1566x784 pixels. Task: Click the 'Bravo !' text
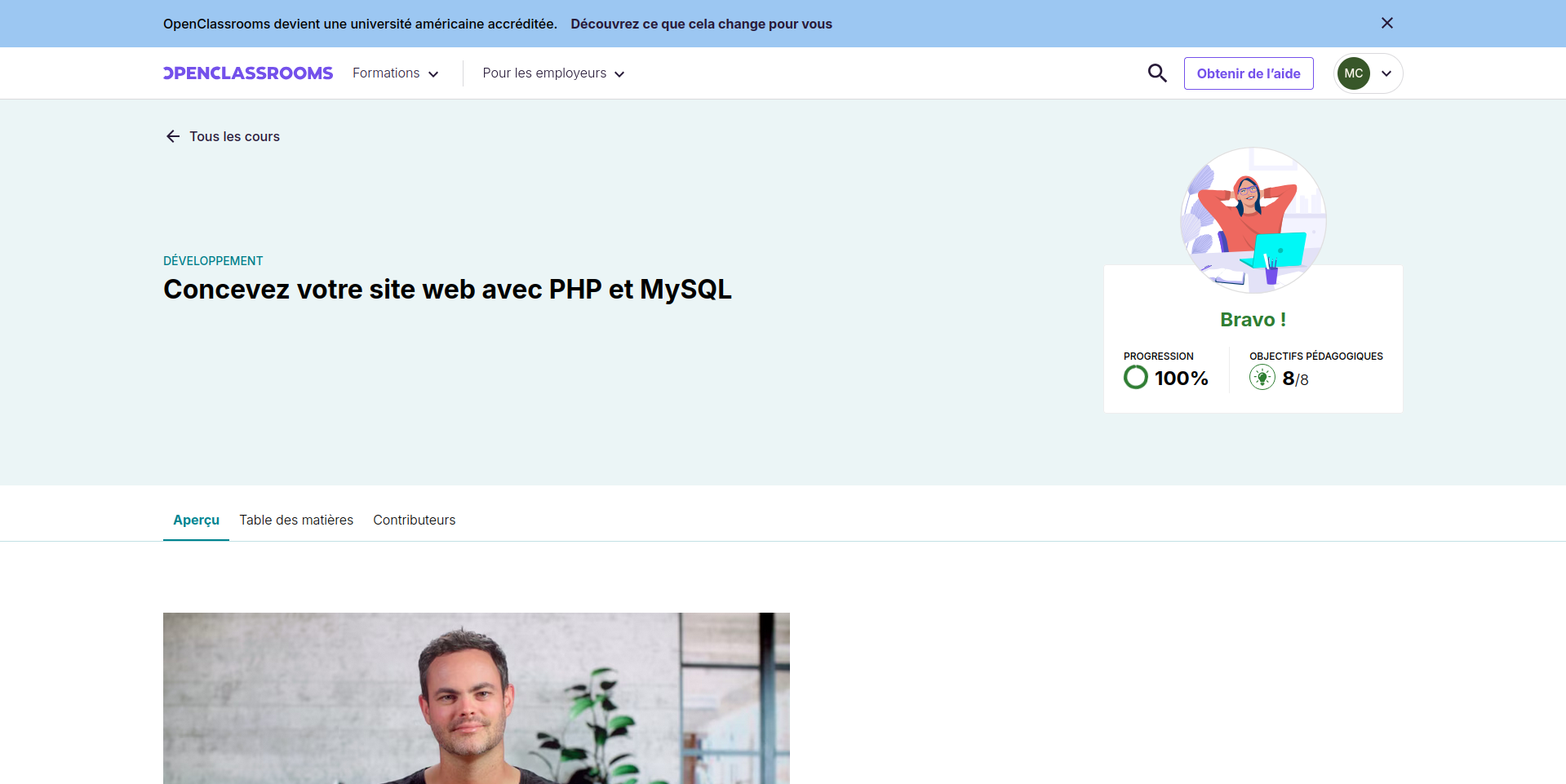click(x=1253, y=320)
